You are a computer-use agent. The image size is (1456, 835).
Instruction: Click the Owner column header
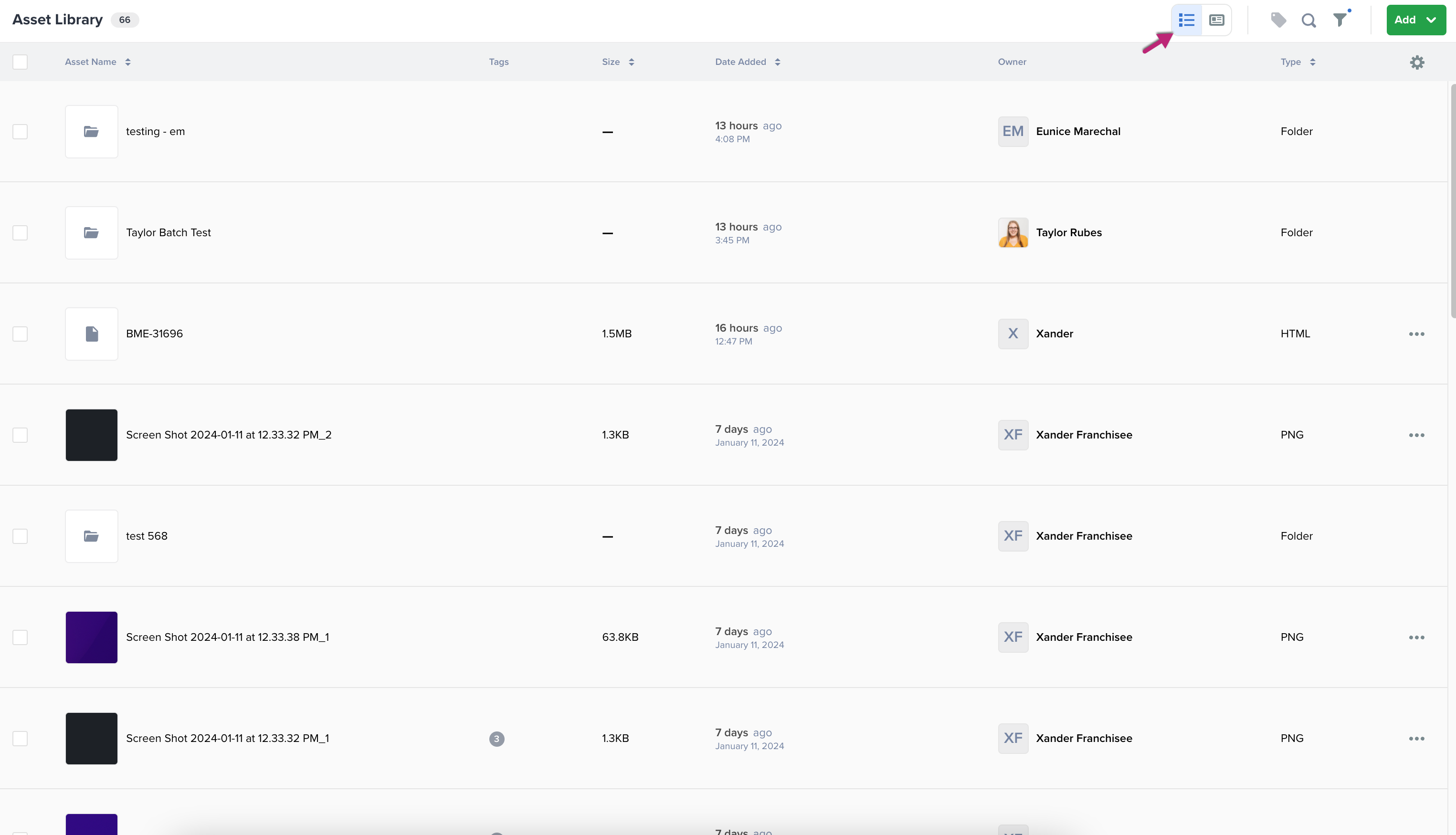[x=1012, y=62]
